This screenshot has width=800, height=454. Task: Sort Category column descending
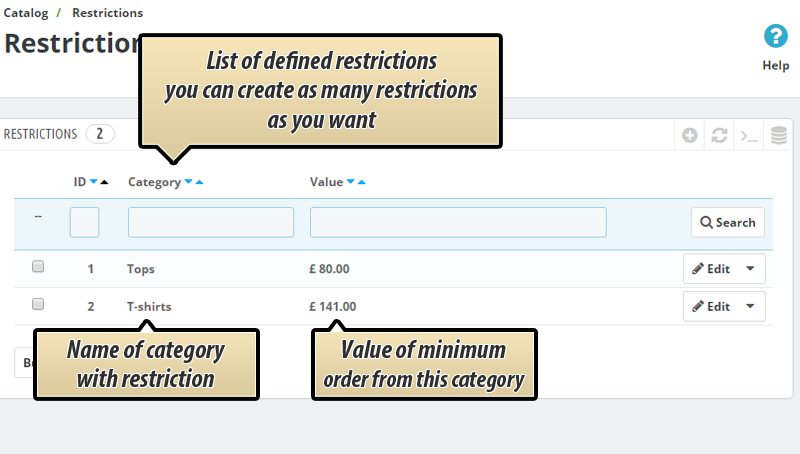coord(188,182)
